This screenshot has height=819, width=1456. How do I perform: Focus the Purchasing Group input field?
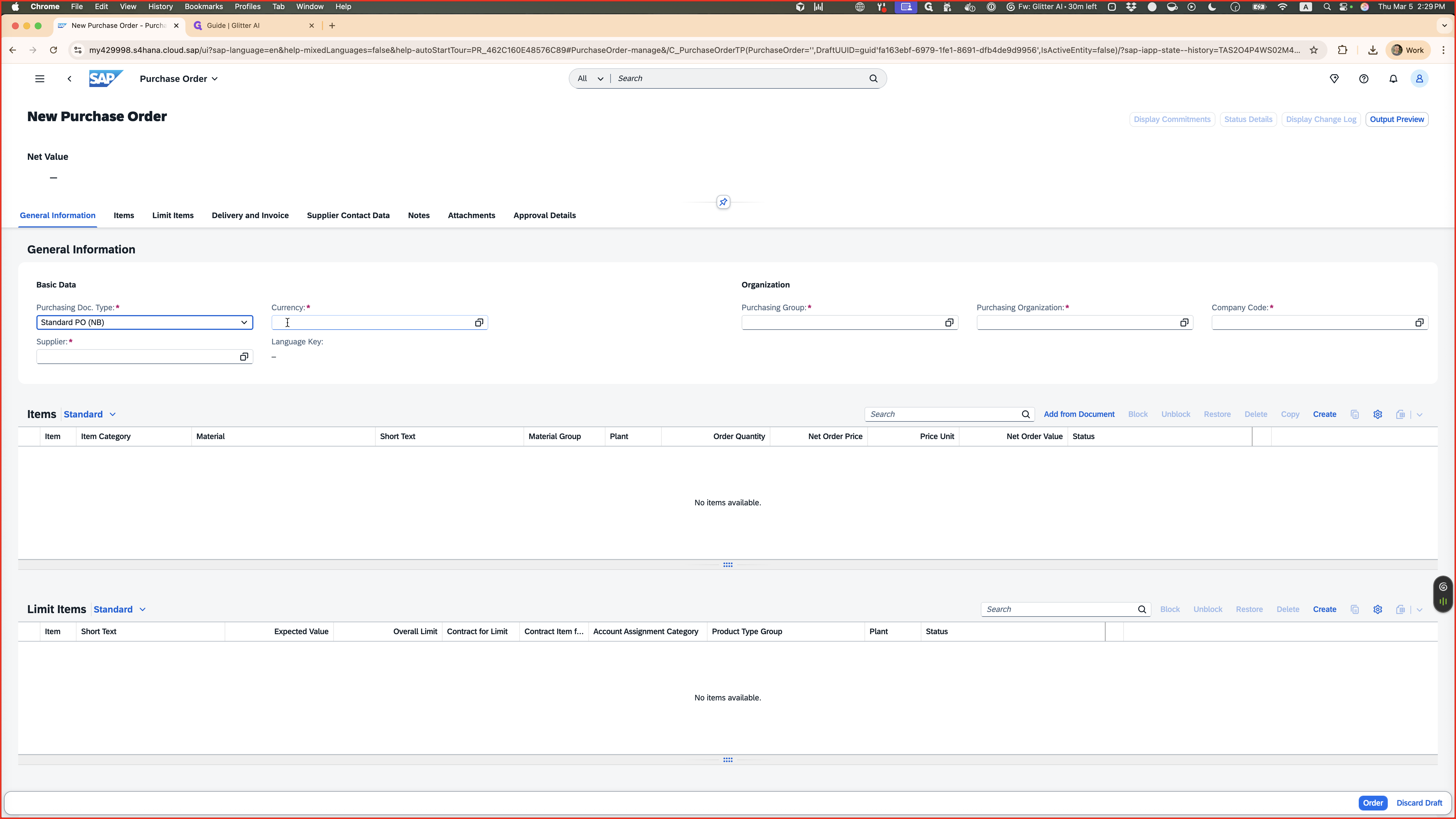(842, 322)
